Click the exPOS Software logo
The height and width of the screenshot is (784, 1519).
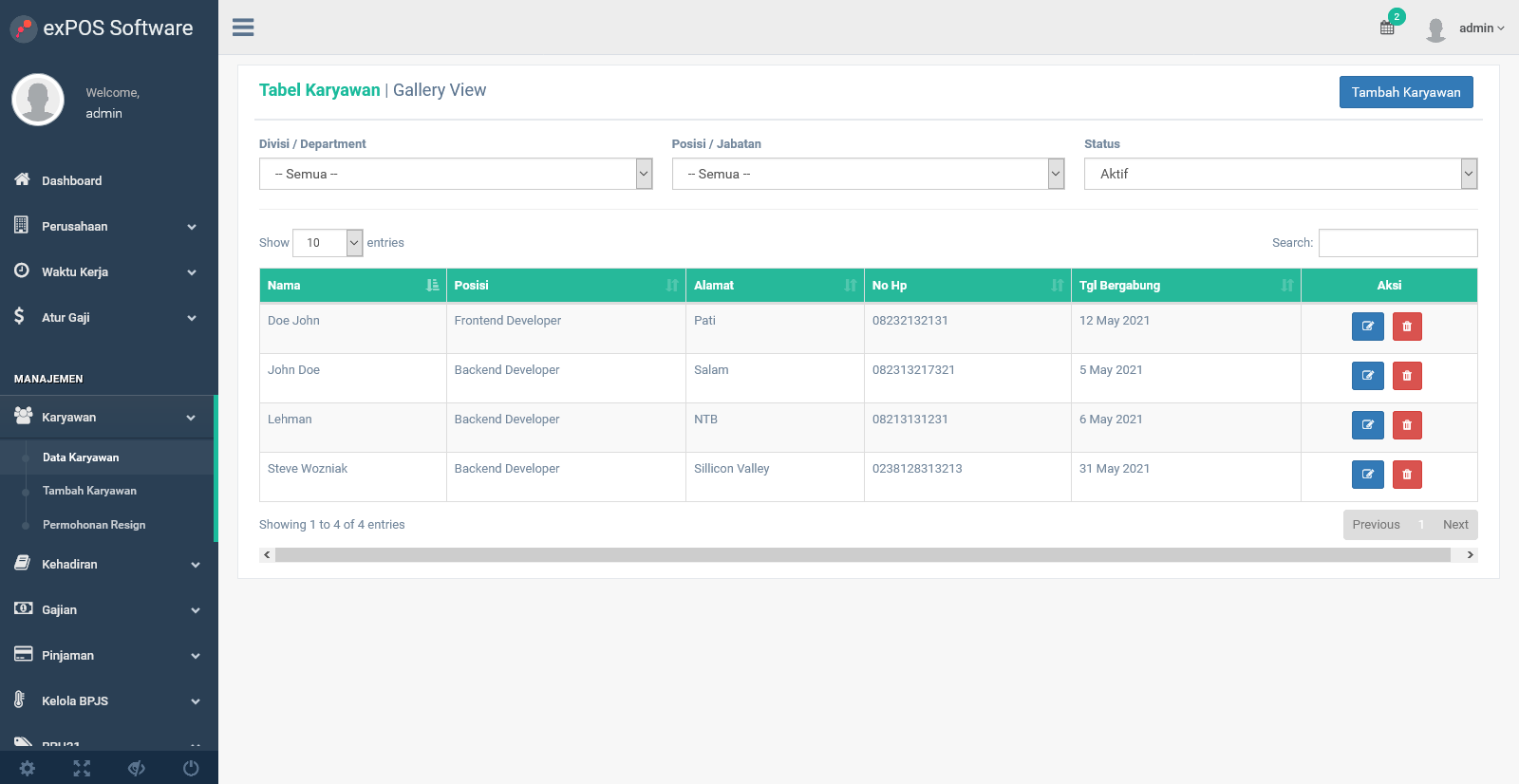pos(102,28)
